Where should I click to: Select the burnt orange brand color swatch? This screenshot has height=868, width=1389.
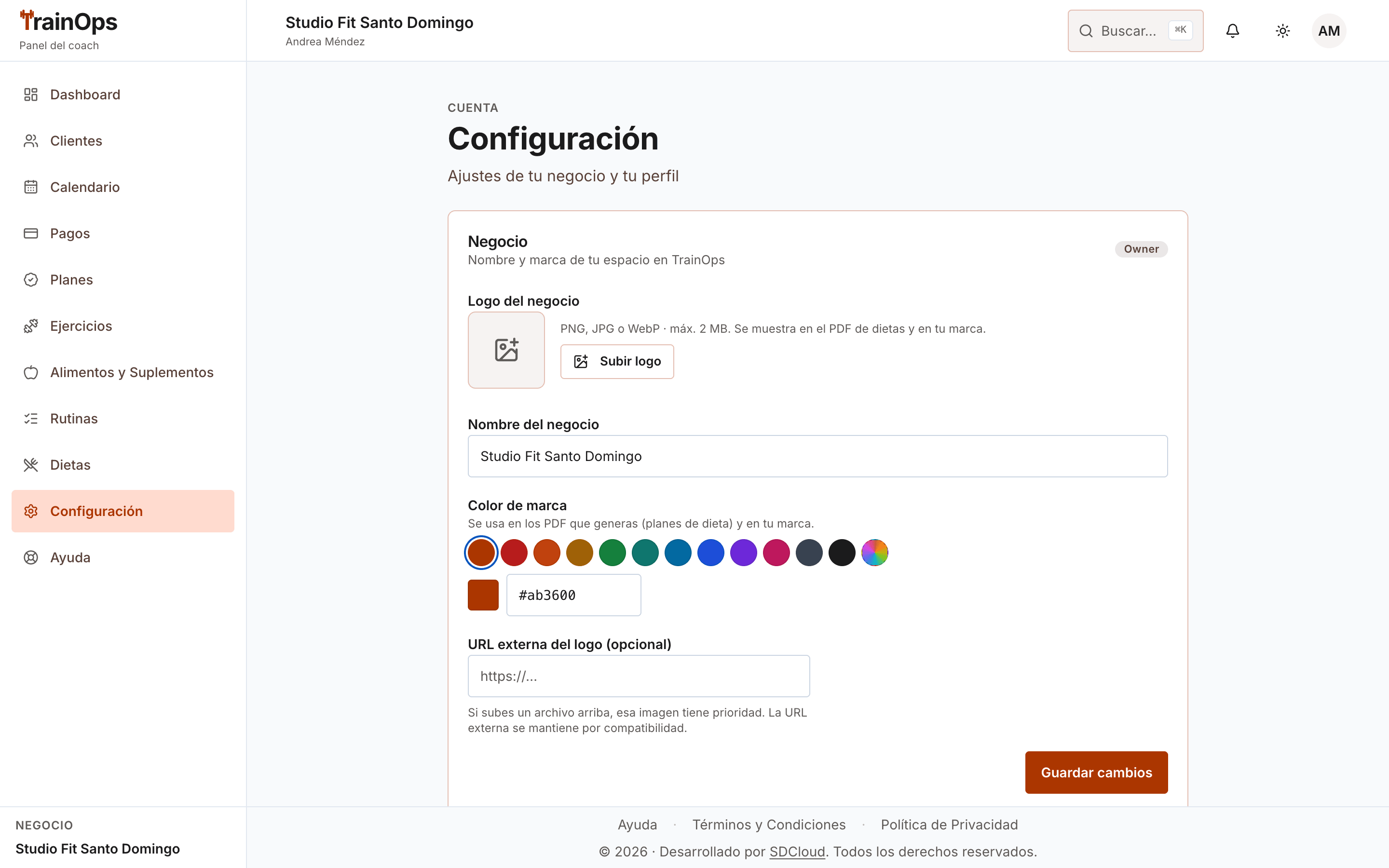[x=481, y=552]
